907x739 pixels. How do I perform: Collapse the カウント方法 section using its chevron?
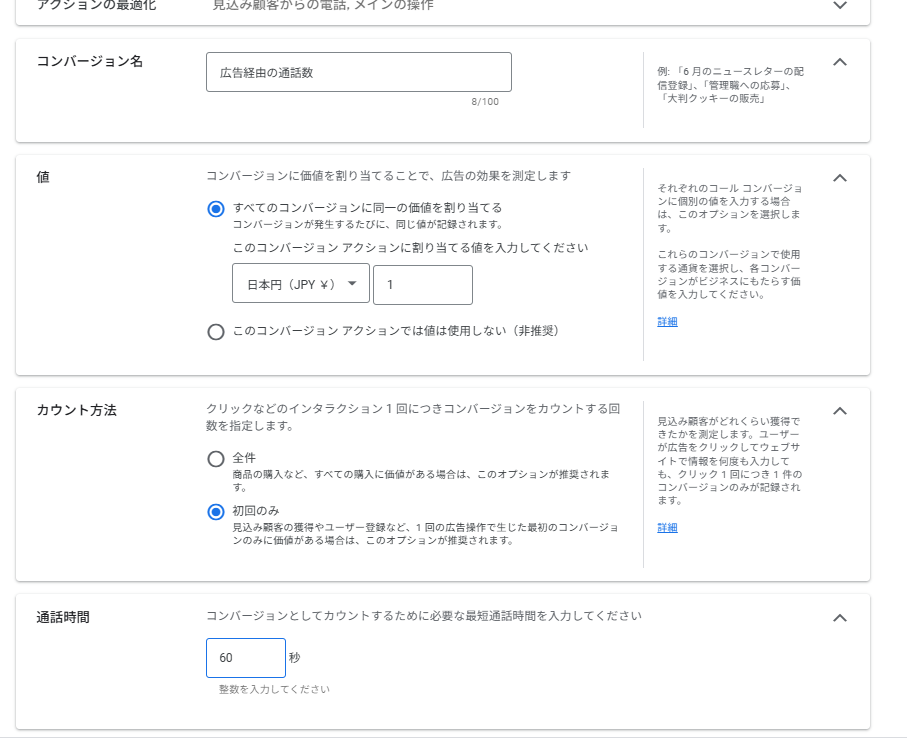[840, 411]
